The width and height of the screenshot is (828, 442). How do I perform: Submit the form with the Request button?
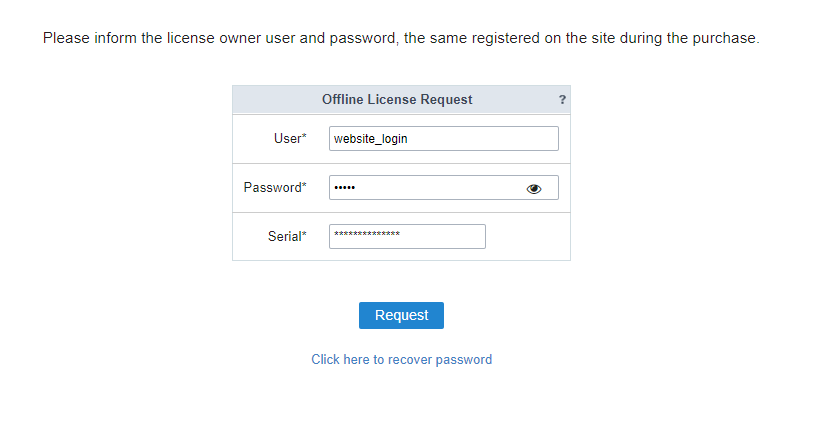[x=401, y=315]
